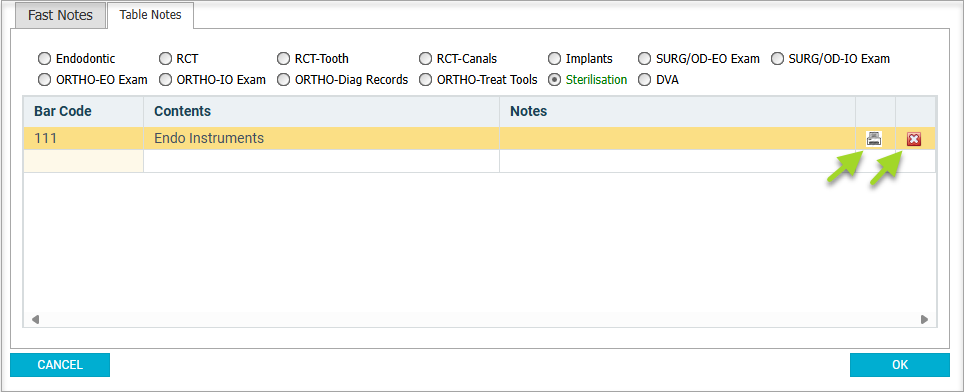The height and width of the screenshot is (392, 964).
Task: Select the Sterilisation radio button
Action: (x=555, y=80)
